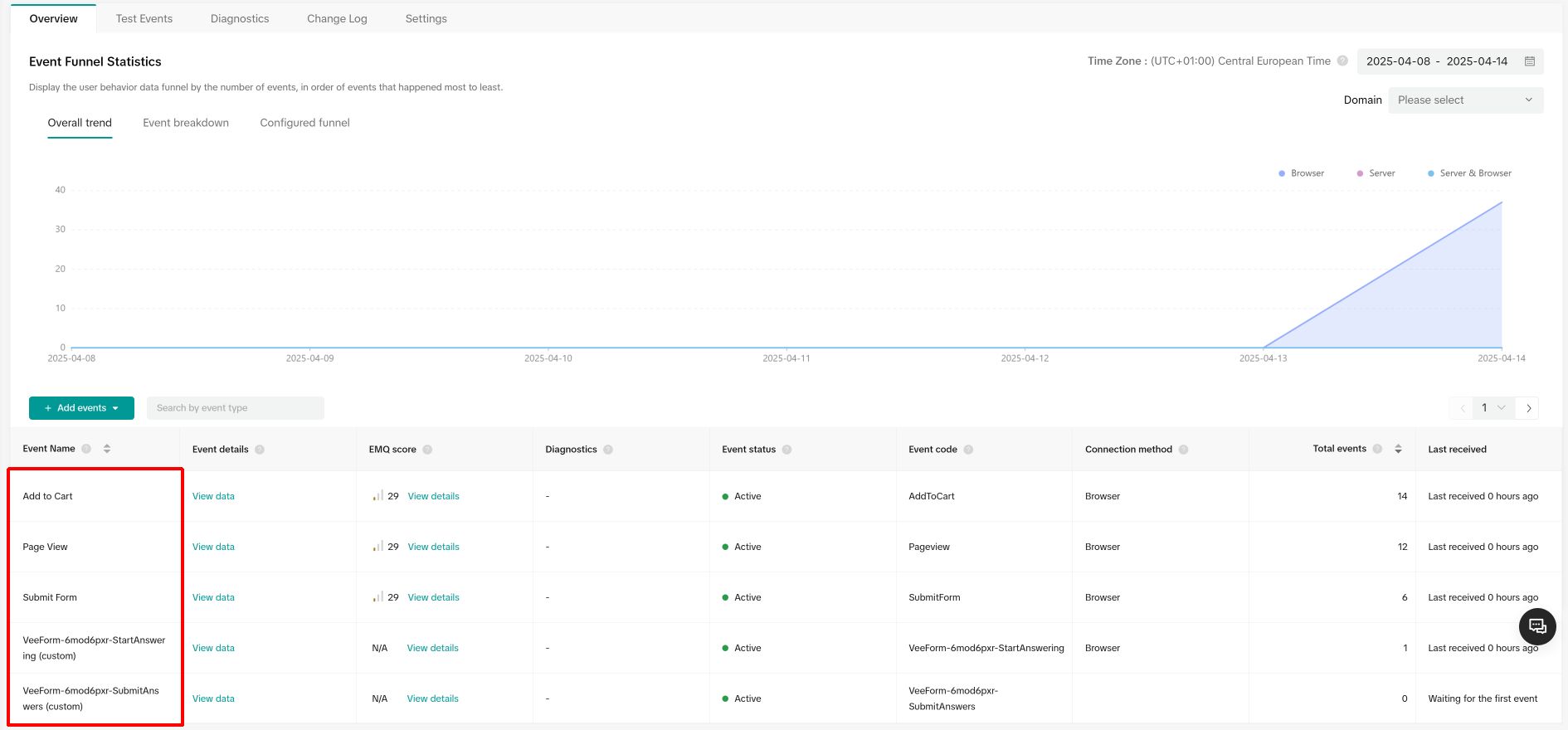View data for VeeForm StartAnswering event
This screenshot has width=1568, height=730.
click(x=213, y=648)
